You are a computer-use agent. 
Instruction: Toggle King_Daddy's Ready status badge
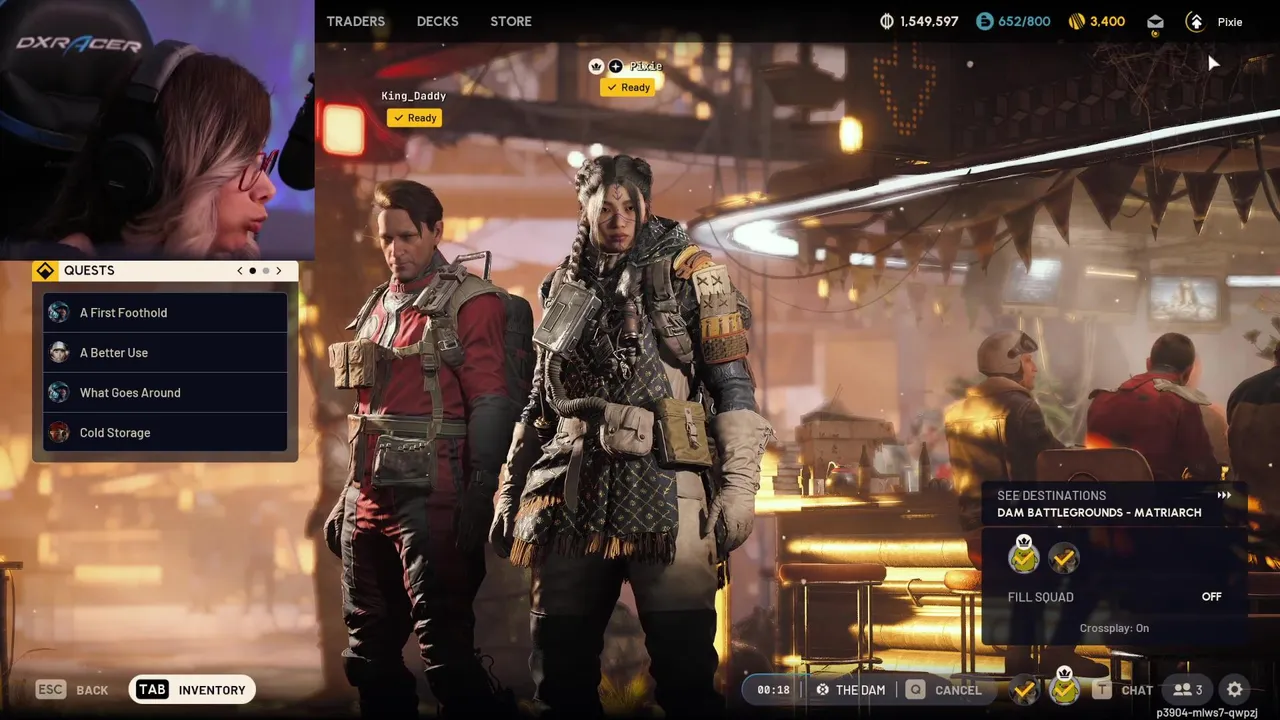(x=415, y=118)
